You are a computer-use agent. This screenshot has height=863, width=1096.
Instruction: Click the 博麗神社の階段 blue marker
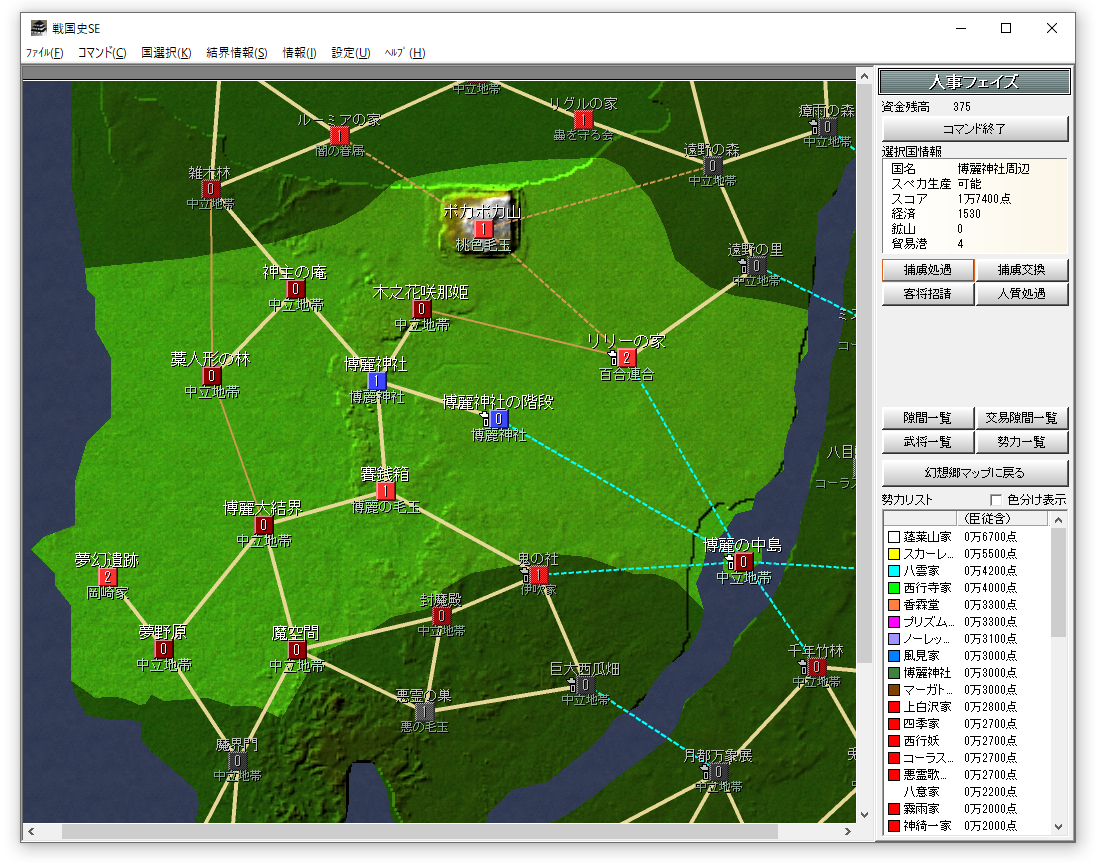(x=499, y=419)
